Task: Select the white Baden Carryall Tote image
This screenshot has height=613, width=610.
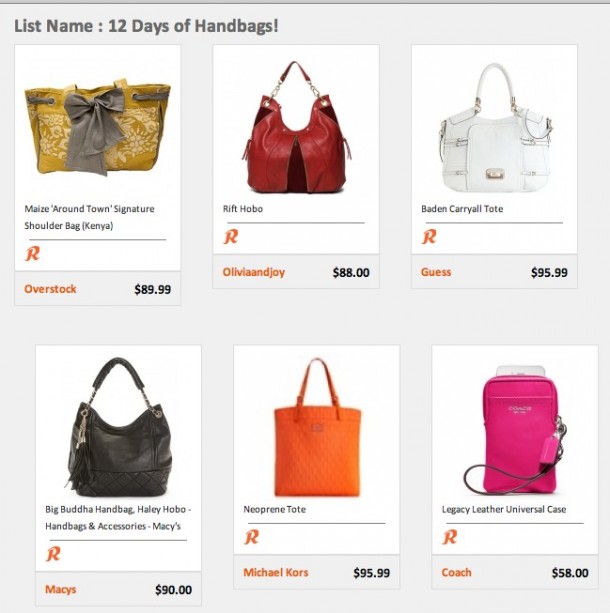Action: coord(495,128)
